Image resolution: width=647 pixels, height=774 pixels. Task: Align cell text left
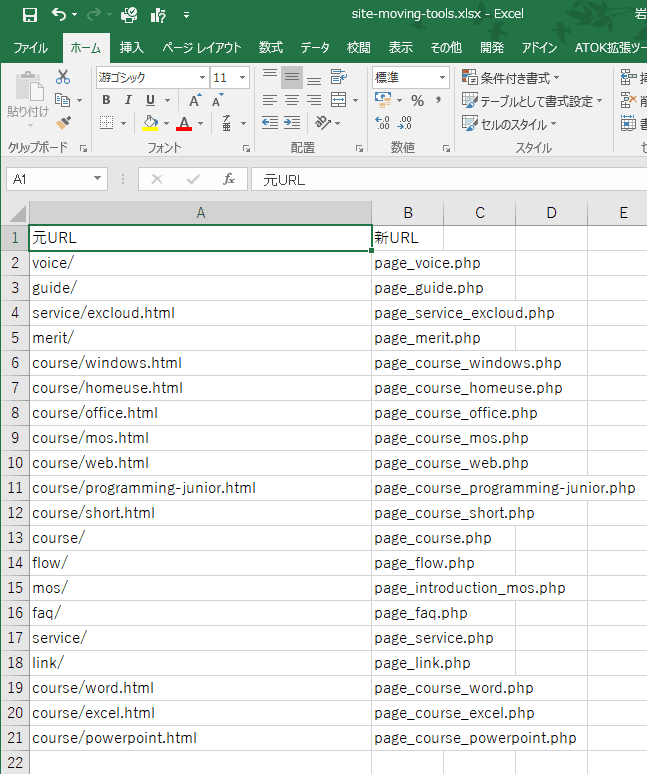(270, 100)
